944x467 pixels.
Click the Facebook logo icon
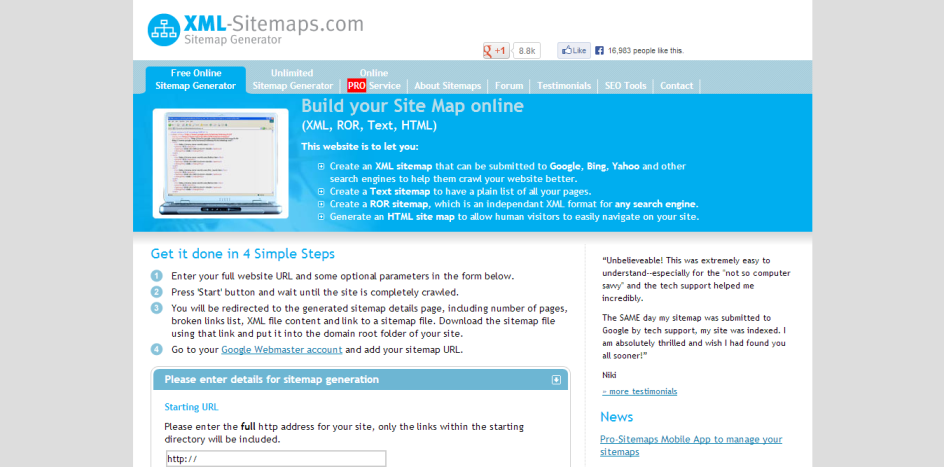600,51
